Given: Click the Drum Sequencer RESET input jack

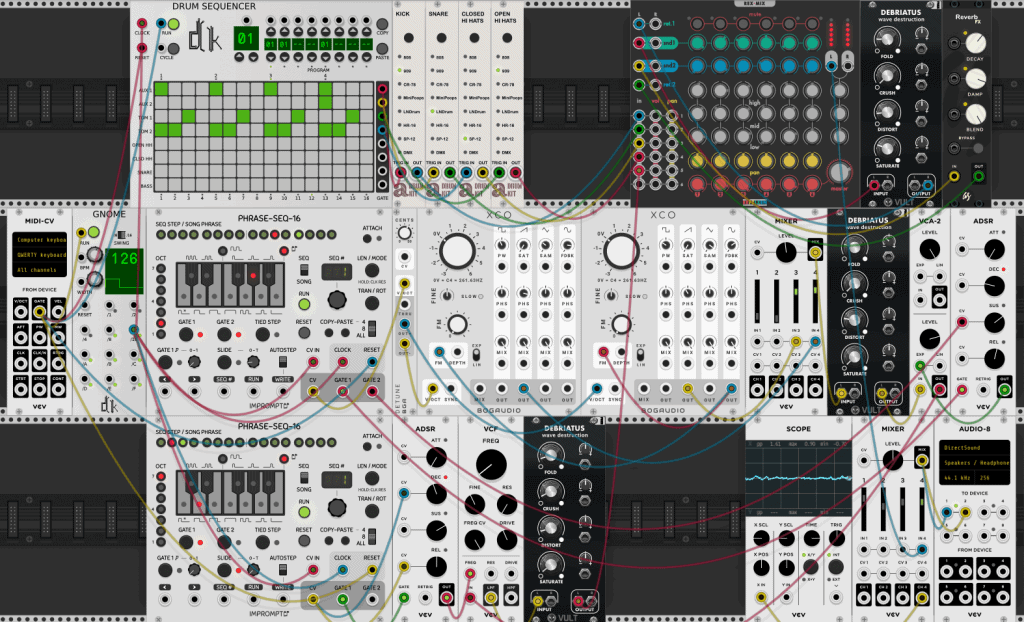Looking at the screenshot, I should pyautogui.click(x=142, y=48).
